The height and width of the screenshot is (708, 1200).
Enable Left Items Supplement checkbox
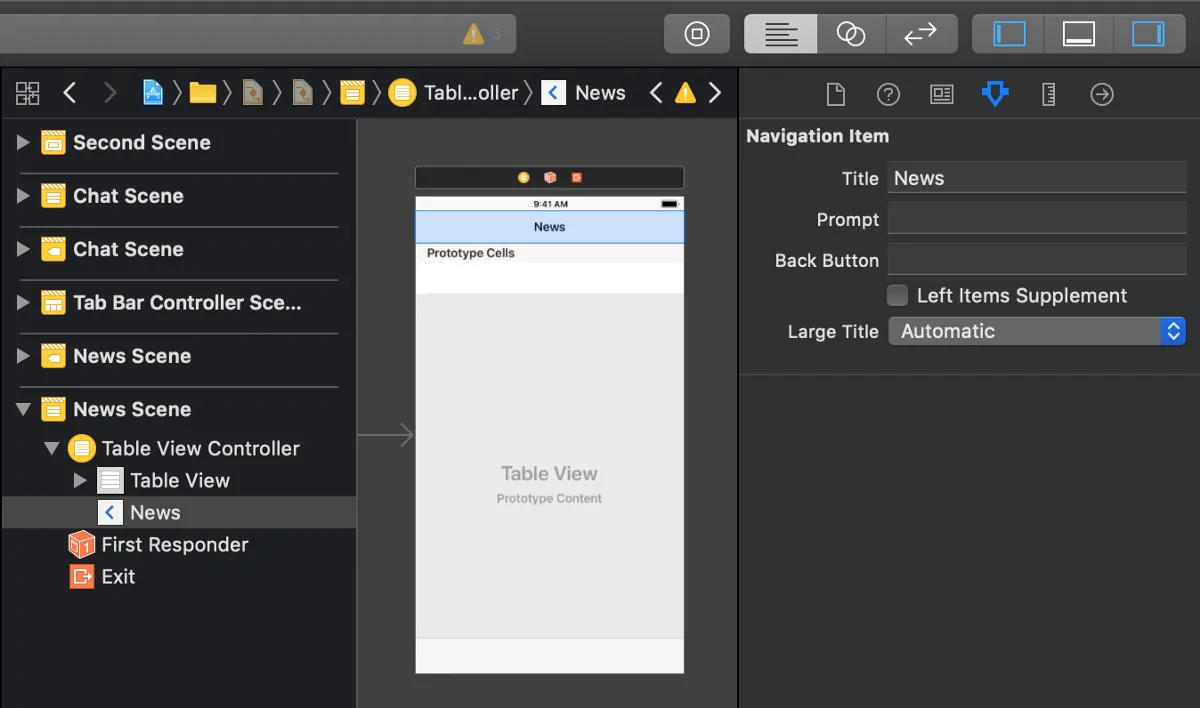[898, 295]
